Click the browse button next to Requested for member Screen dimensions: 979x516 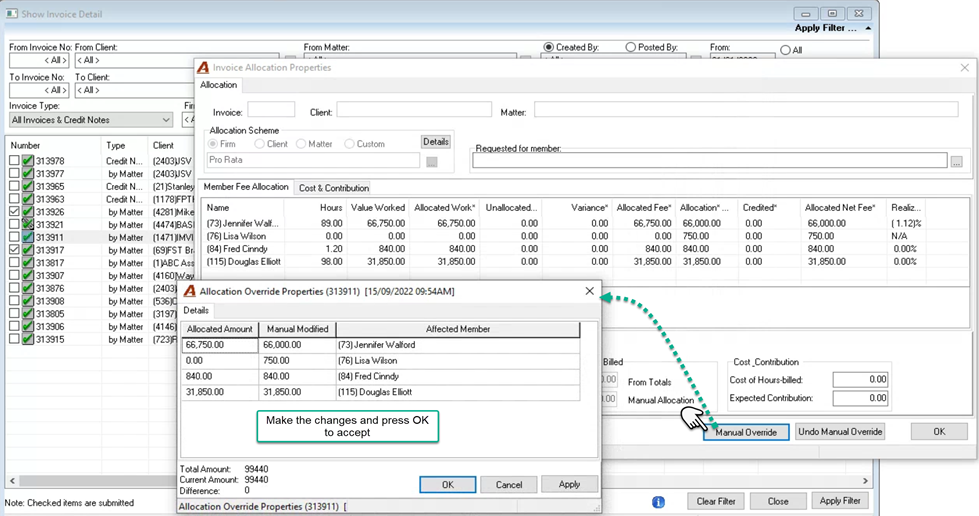point(957,161)
